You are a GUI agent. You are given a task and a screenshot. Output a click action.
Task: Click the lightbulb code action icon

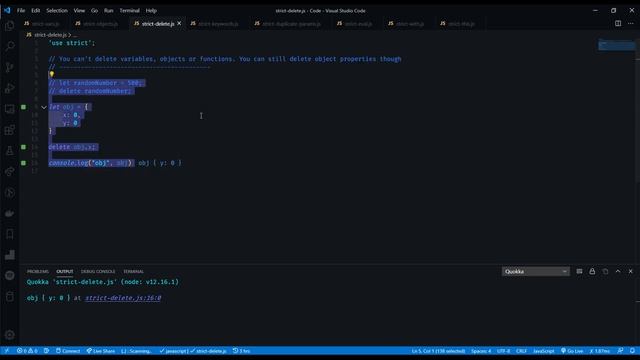(x=51, y=74)
